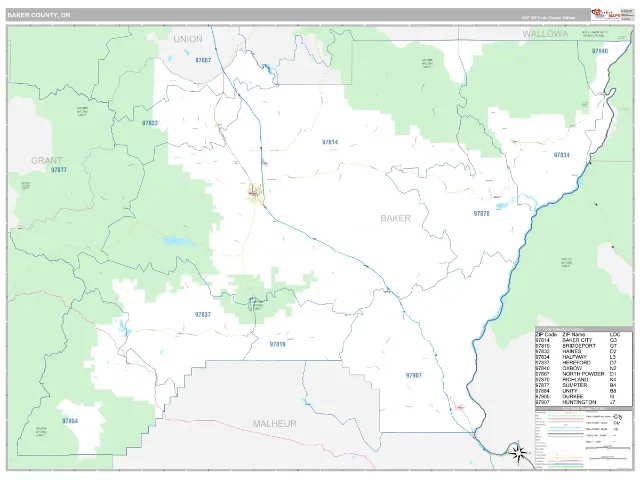Image resolution: width=640 pixels, height=480 pixels.
Task: Select UNITY in the legend table
Action: [570, 391]
